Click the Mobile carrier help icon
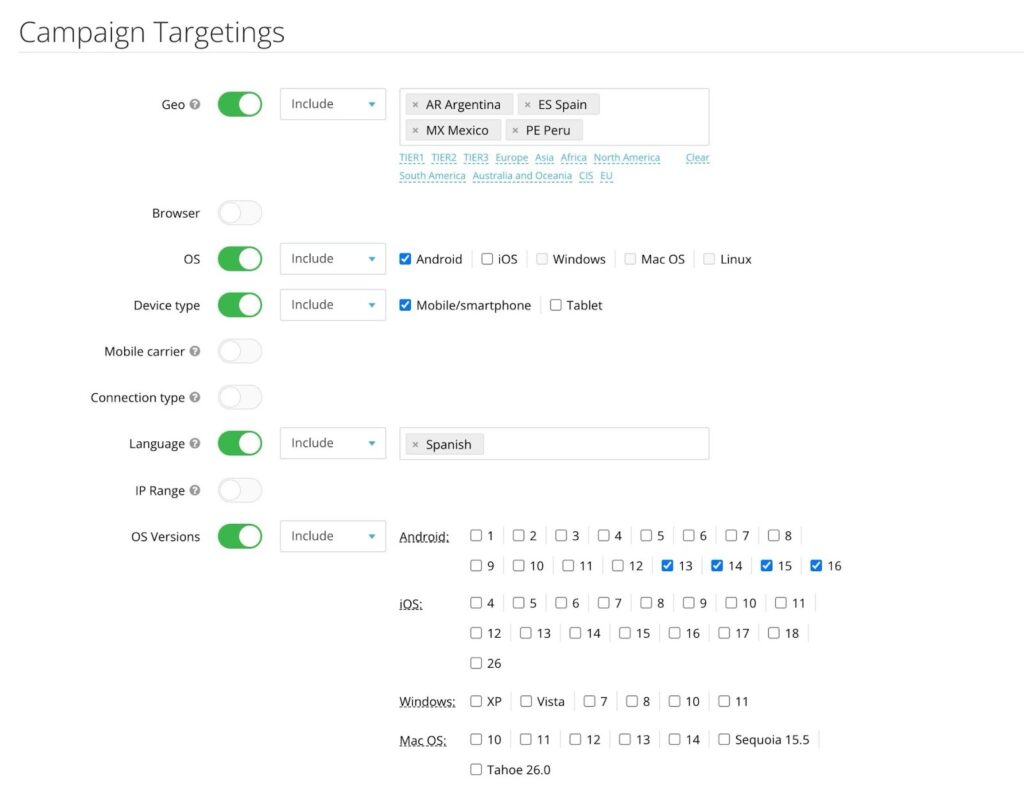Screen dimensions: 1024x803 [x=195, y=351]
